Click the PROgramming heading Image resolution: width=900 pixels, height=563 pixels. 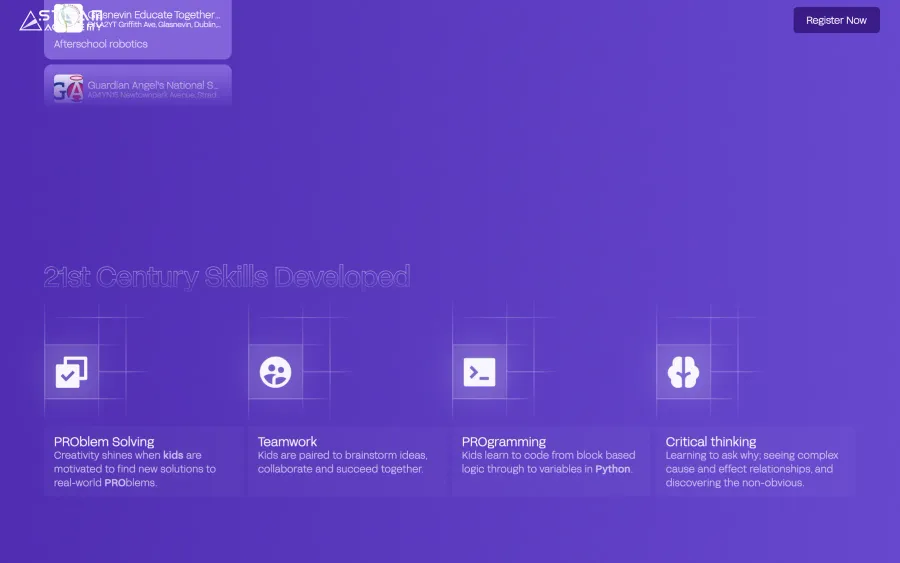[x=503, y=441]
